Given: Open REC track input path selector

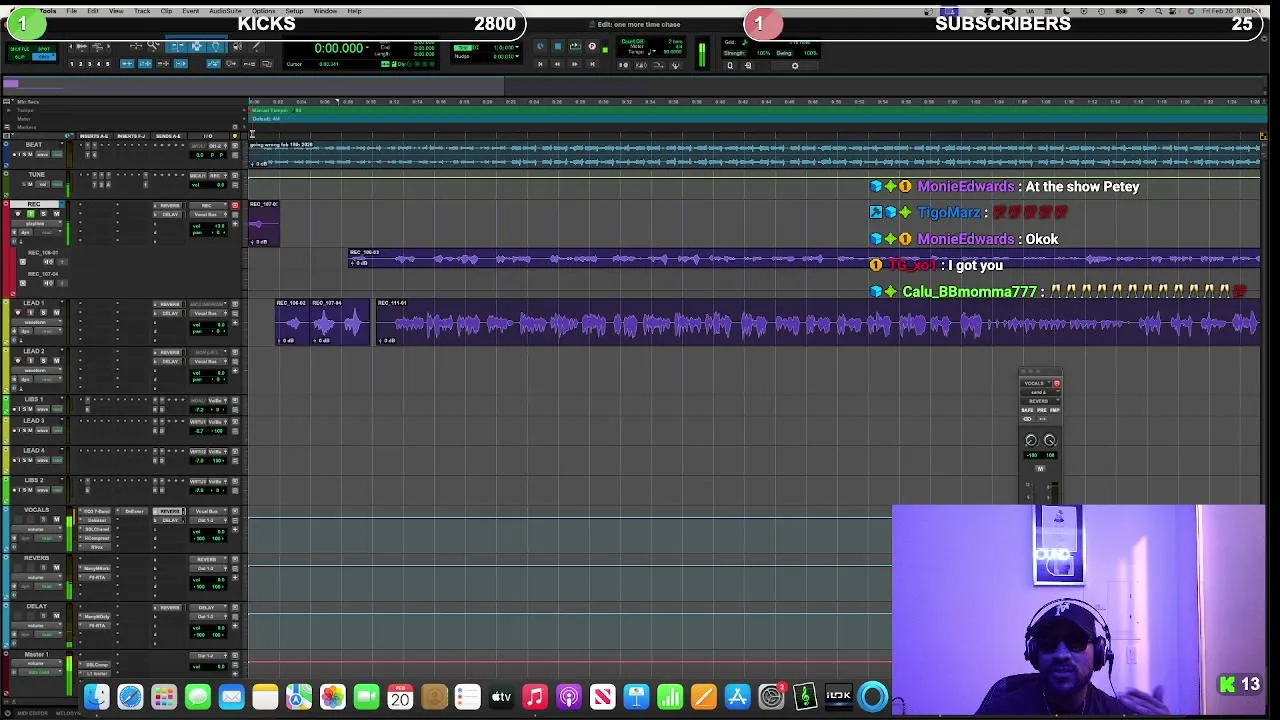Looking at the screenshot, I should [x=208, y=206].
